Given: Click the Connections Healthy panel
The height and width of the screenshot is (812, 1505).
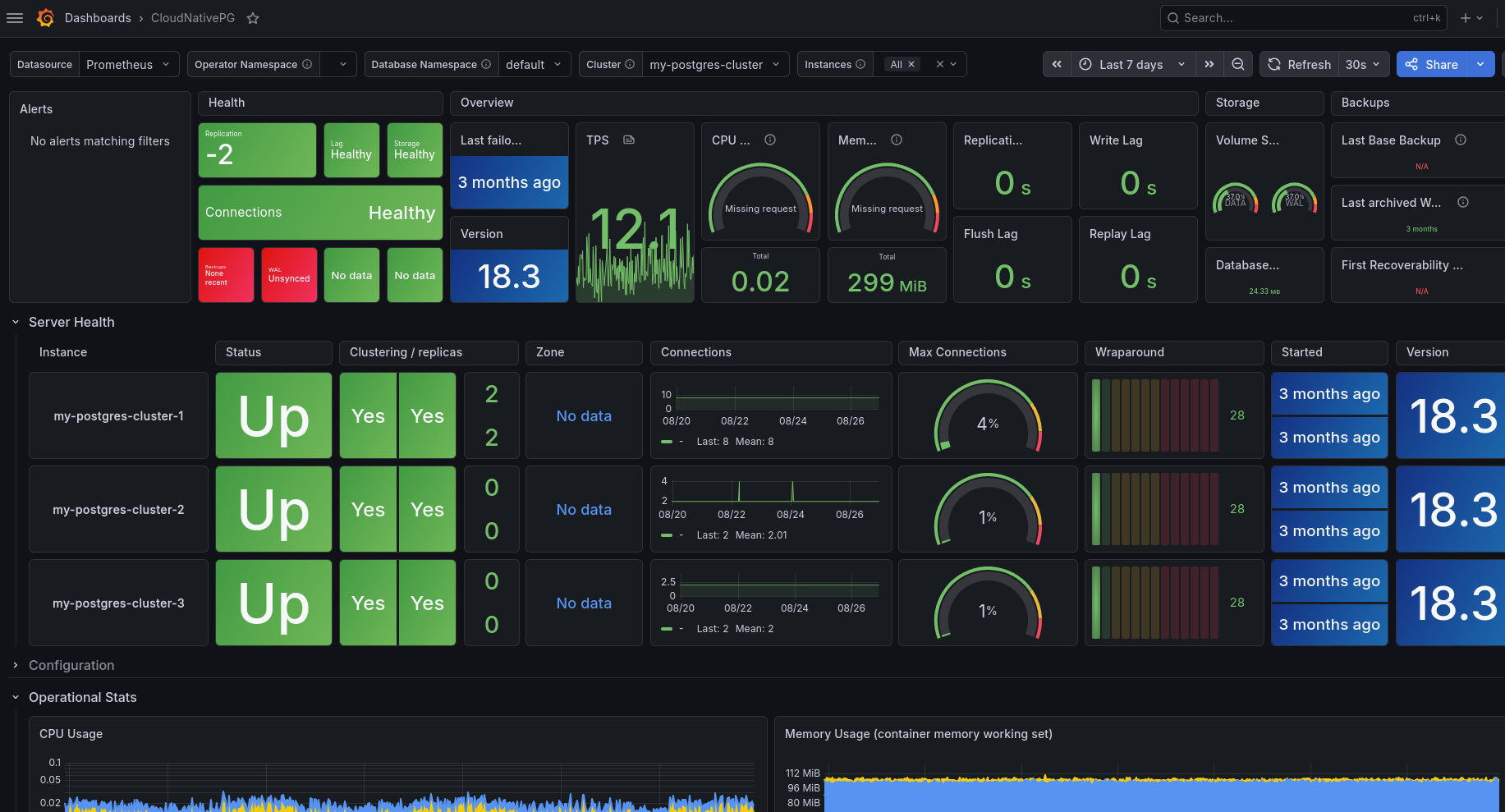Looking at the screenshot, I should (x=320, y=213).
